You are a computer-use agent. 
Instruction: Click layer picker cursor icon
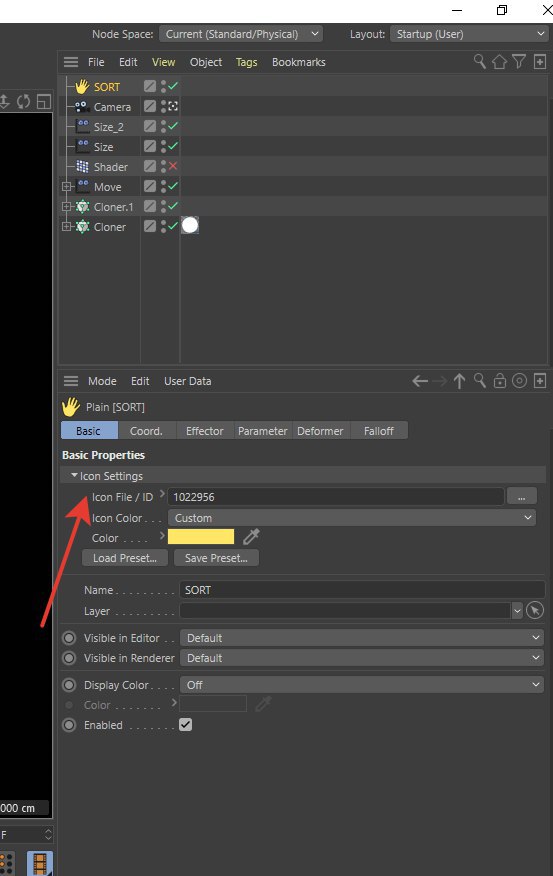pyautogui.click(x=535, y=611)
